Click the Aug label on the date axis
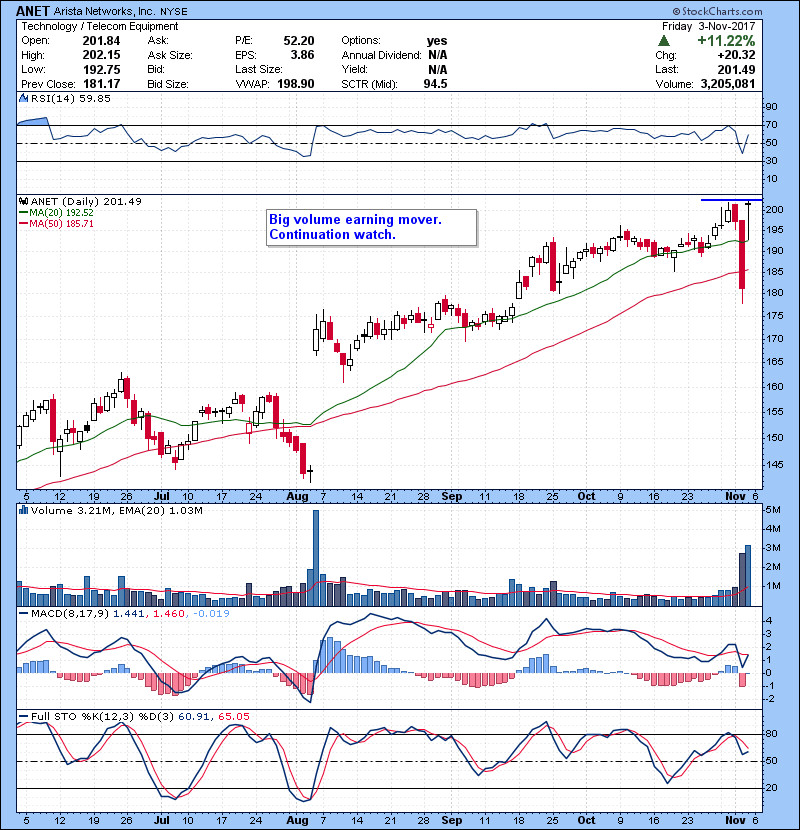 click(297, 495)
